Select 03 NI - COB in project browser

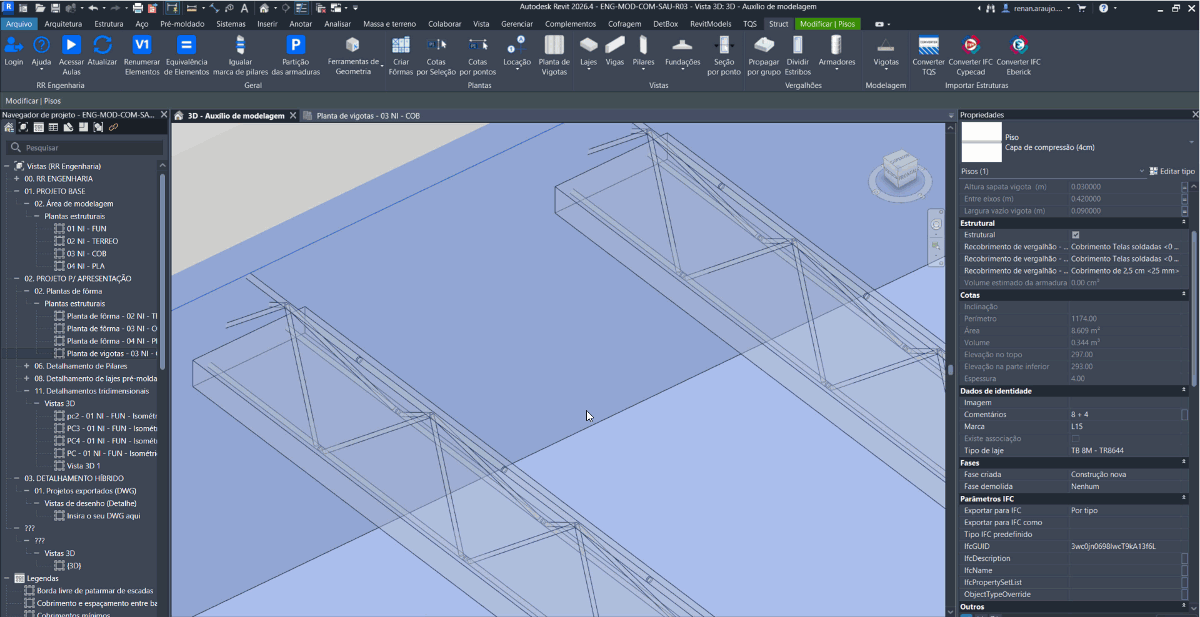coord(86,253)
